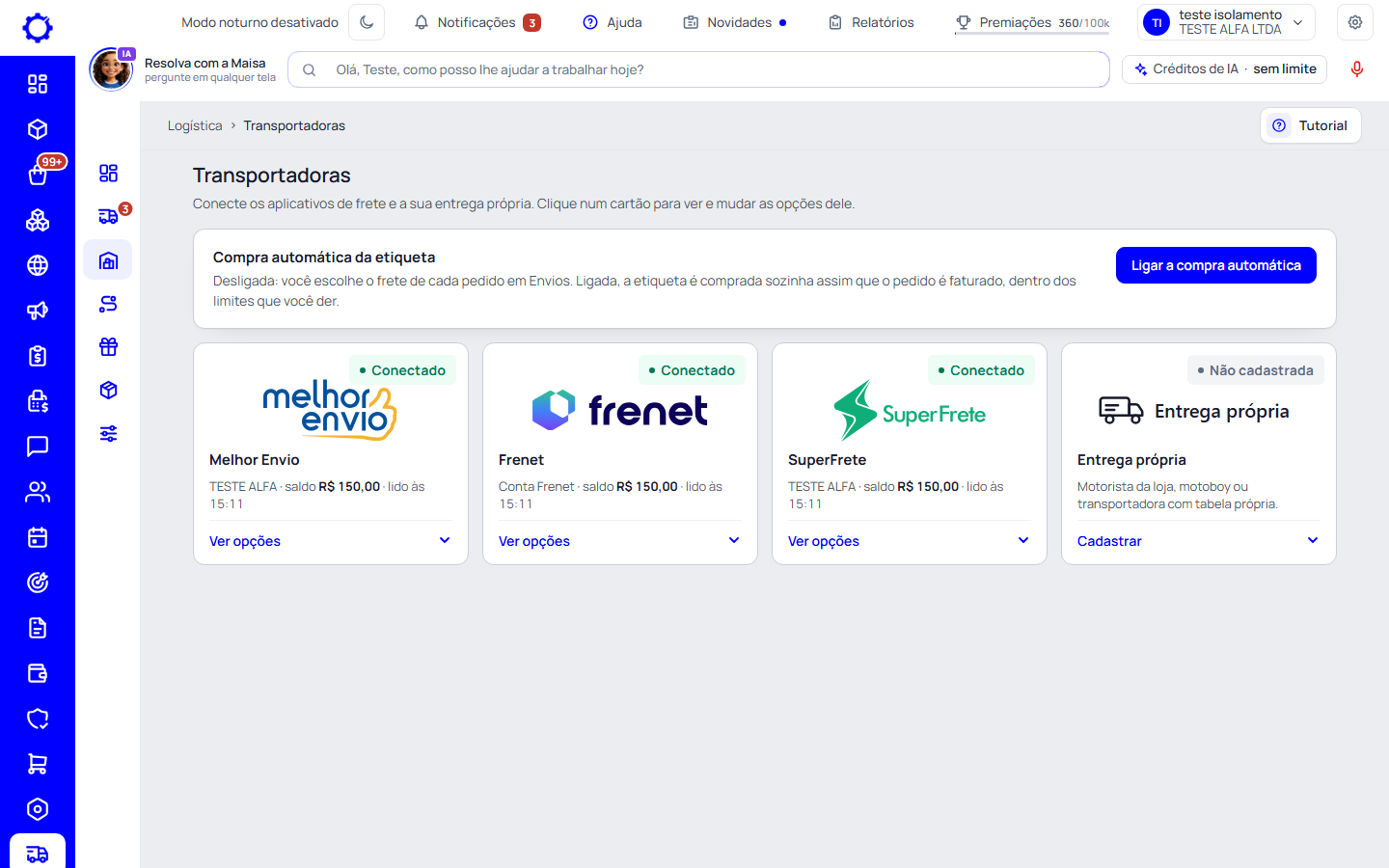Click the globe icon in the blue sidebar

(38, 265)
